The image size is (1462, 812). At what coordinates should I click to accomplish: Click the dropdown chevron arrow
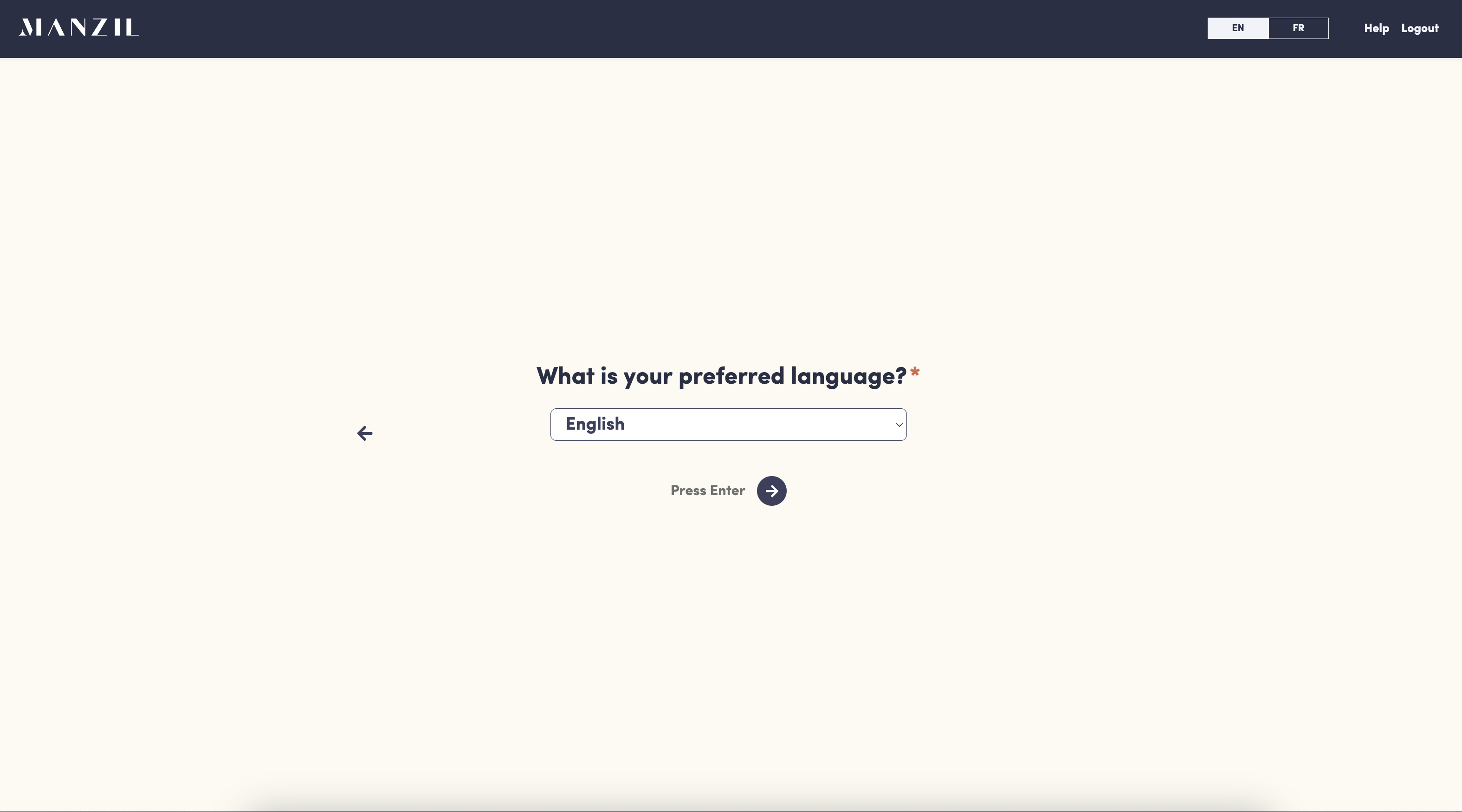(899, 425)
